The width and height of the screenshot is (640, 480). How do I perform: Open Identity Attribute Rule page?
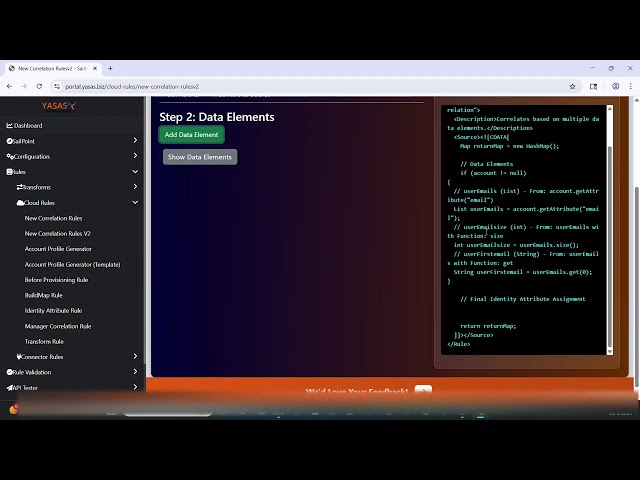[53, 311]
